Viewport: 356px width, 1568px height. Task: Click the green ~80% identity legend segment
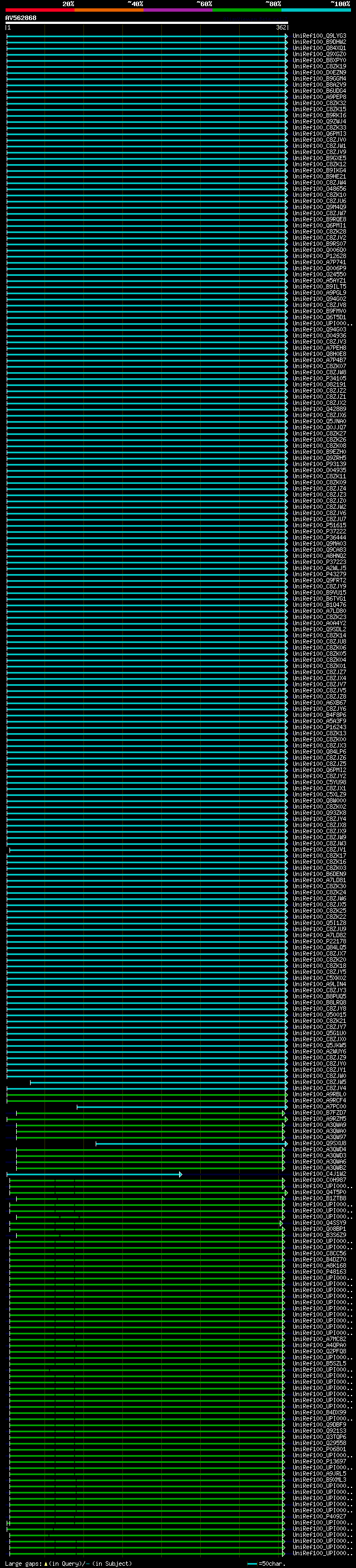tap(247, 10)
